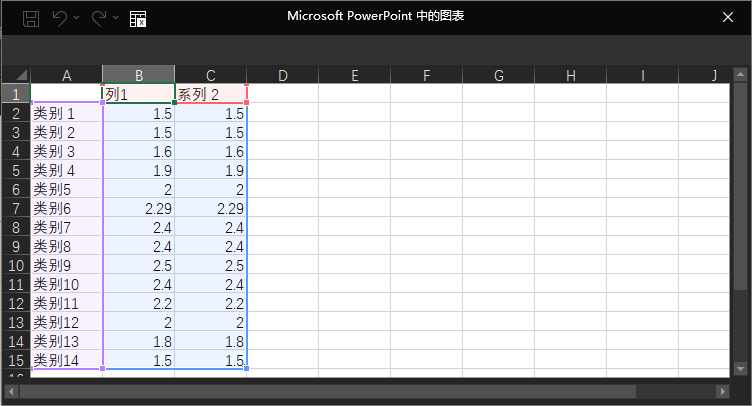Select value 1.6 in column B
Screen dimensions: 752x406
(139, 151)
